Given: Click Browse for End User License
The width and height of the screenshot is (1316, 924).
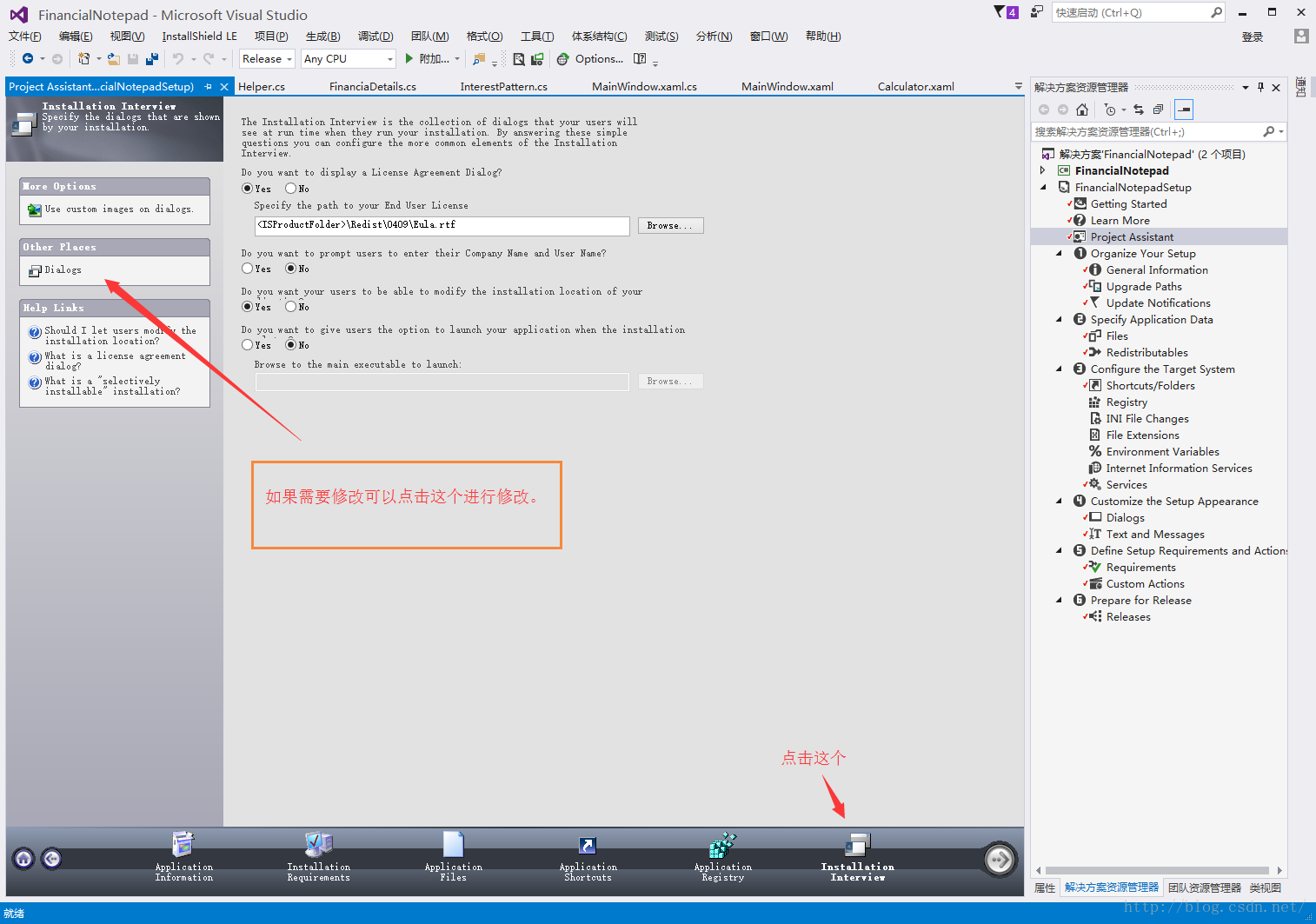Looking at the screenshot, I should (x=670, y=225).
